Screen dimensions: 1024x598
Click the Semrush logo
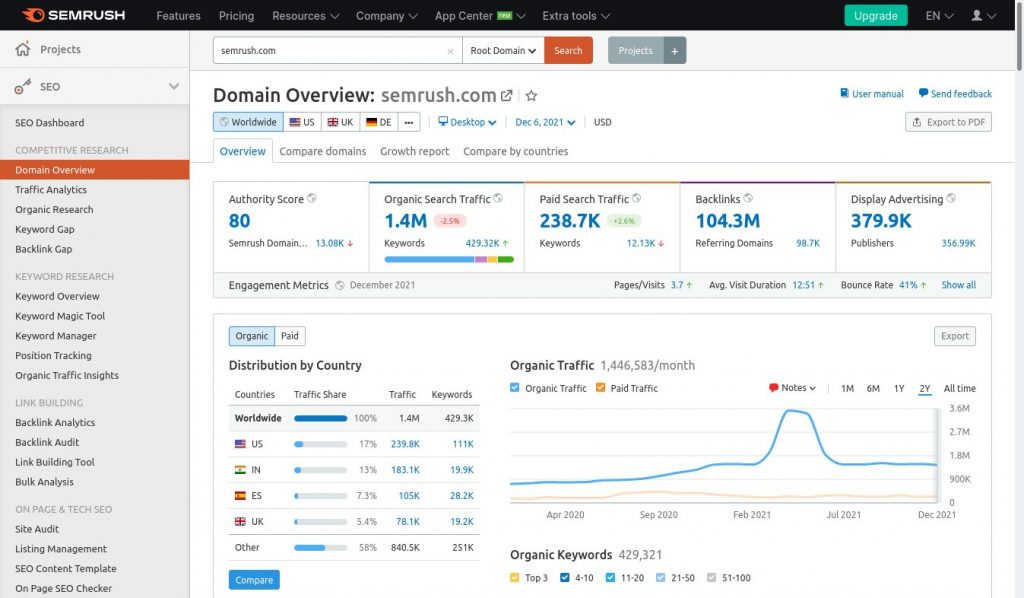73,15
